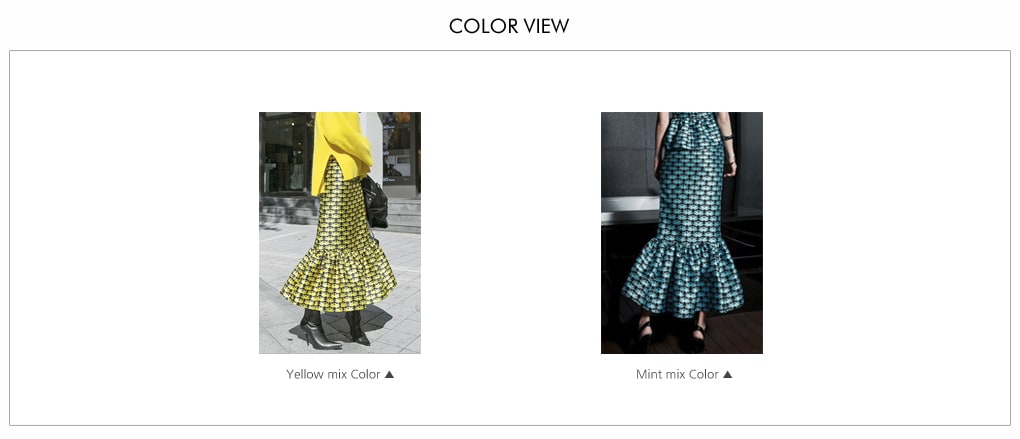
Task: Click the bracelet on model's wrist
Action: pyautogui.click(x=727, y=137)
